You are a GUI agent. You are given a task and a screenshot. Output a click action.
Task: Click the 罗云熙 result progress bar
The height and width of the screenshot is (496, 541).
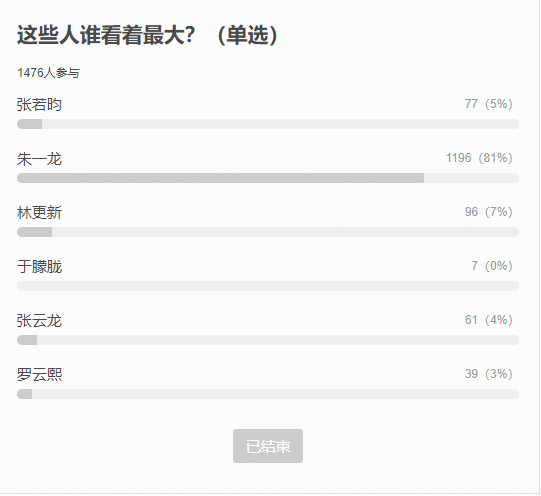268,394
